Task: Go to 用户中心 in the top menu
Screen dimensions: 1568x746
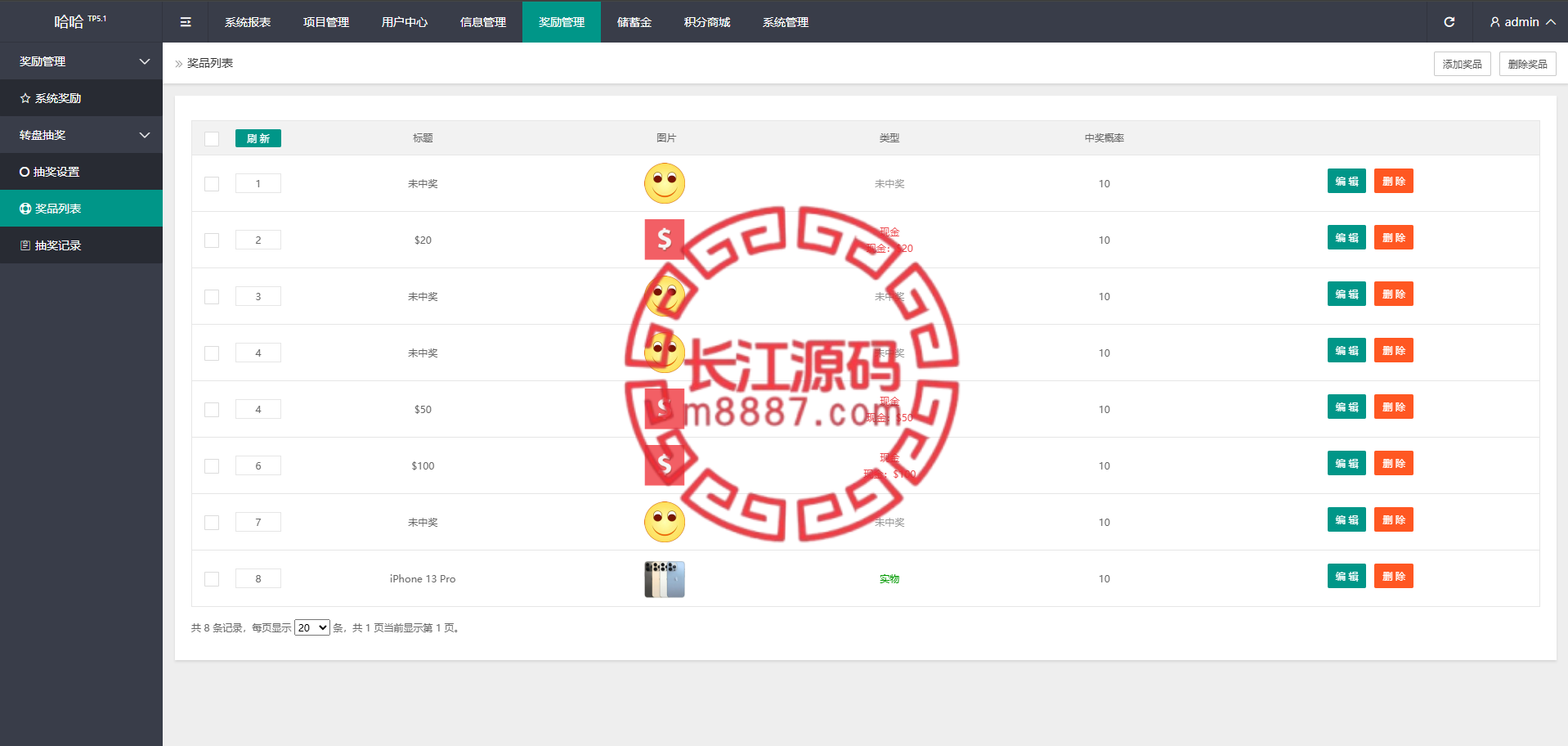Action: click(x=405, y=22)
